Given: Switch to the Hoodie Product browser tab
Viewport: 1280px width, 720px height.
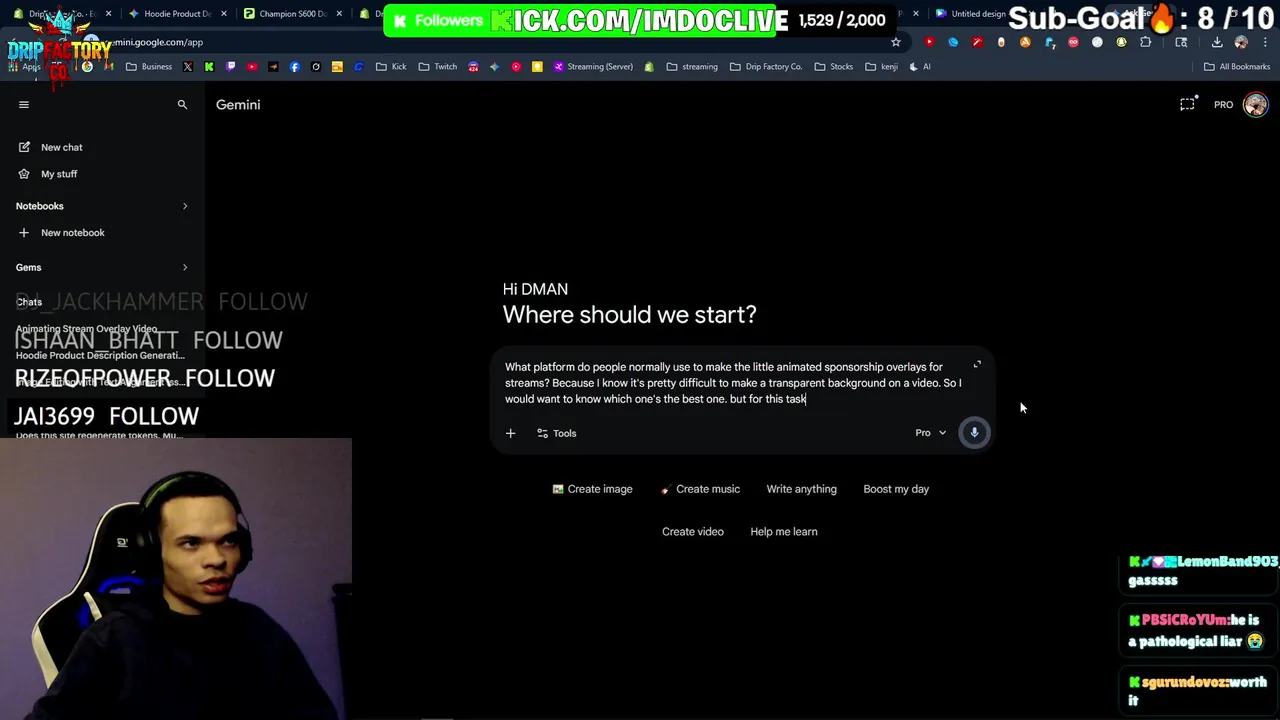Looking at the screenshot, I should 178,14.
